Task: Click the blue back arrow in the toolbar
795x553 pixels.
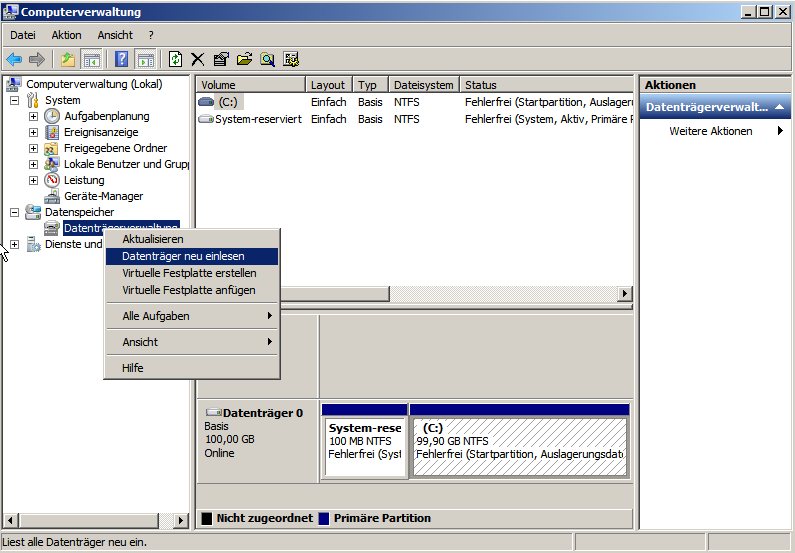Action: coord(14,59)
